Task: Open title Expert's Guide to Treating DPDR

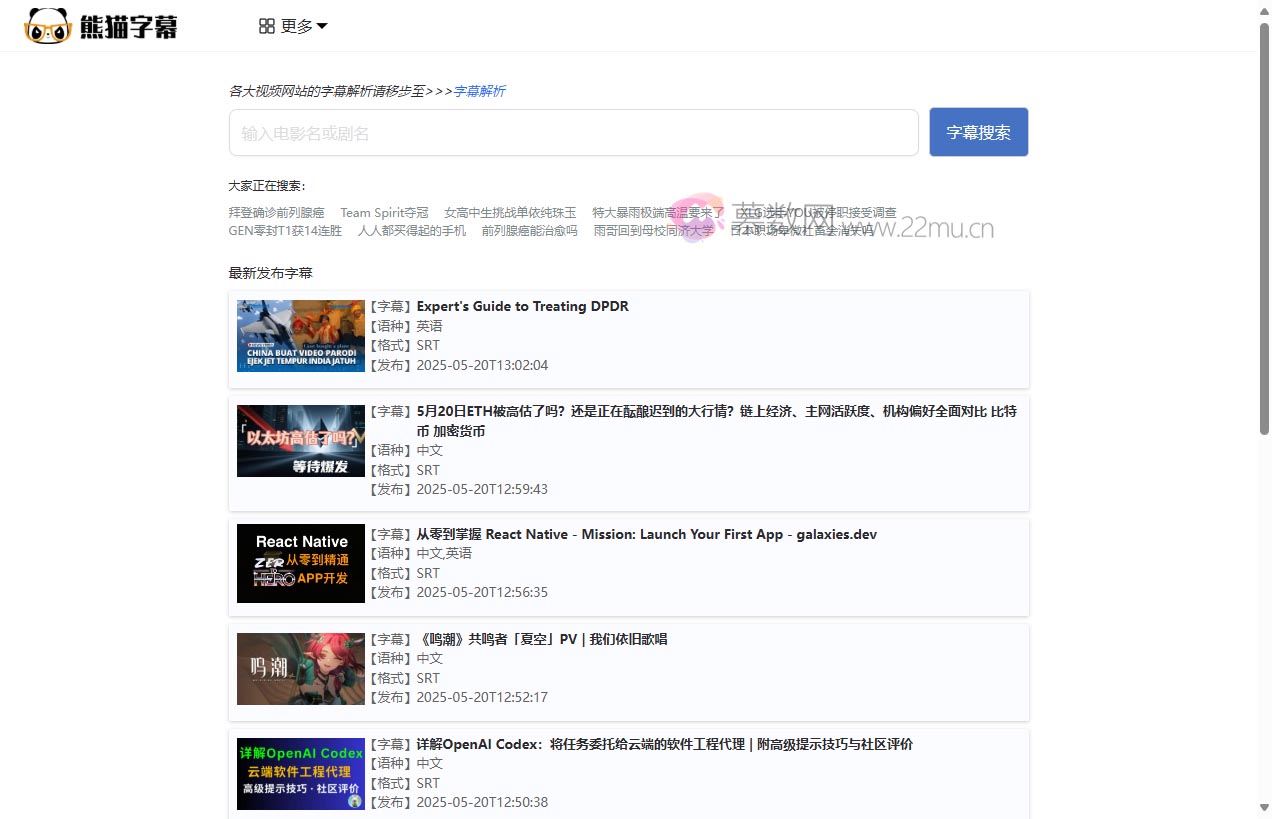Action: (x=522, y=307)
